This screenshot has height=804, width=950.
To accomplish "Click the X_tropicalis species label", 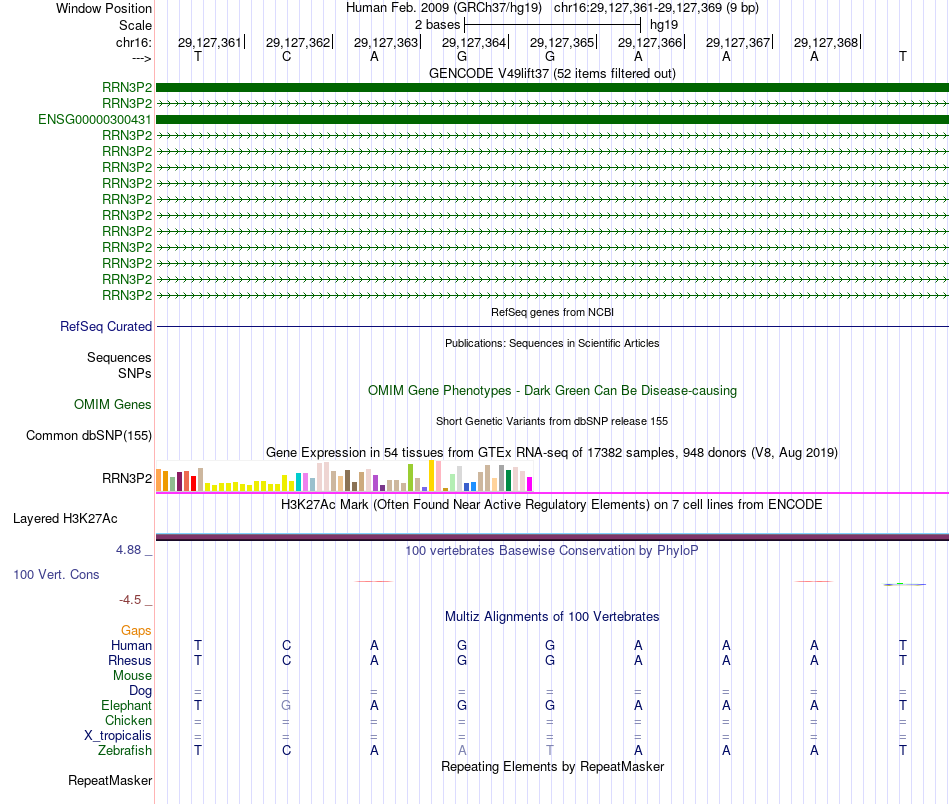I will point(118,736).
